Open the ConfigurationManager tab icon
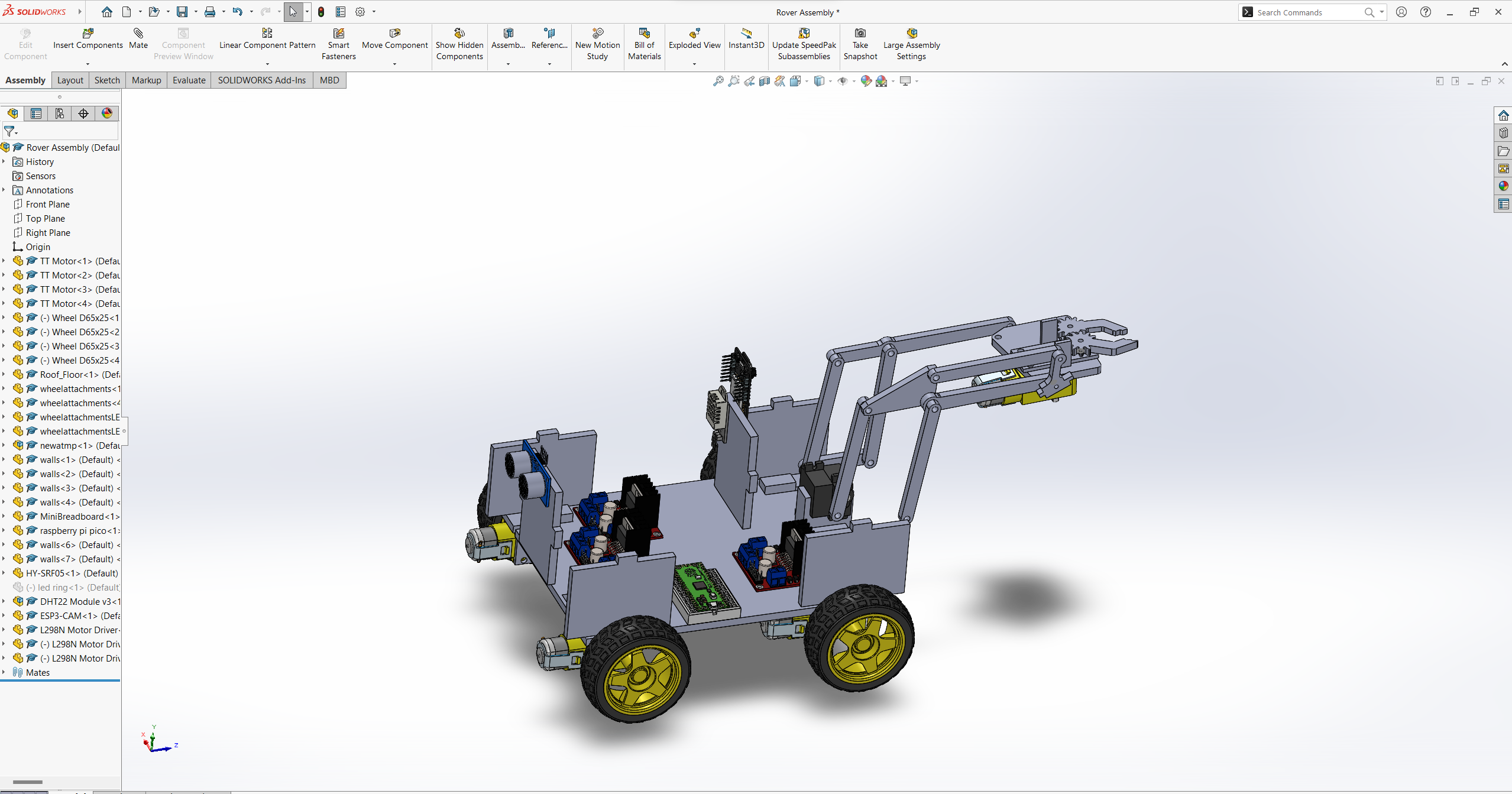The width and height of the screenshot is (1512, 794). point(60,114)
